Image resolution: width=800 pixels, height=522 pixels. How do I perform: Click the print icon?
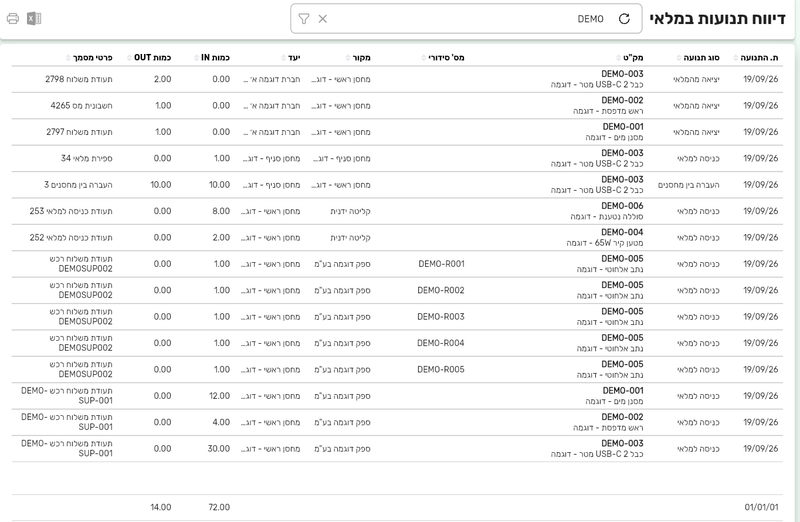(13, 19)
